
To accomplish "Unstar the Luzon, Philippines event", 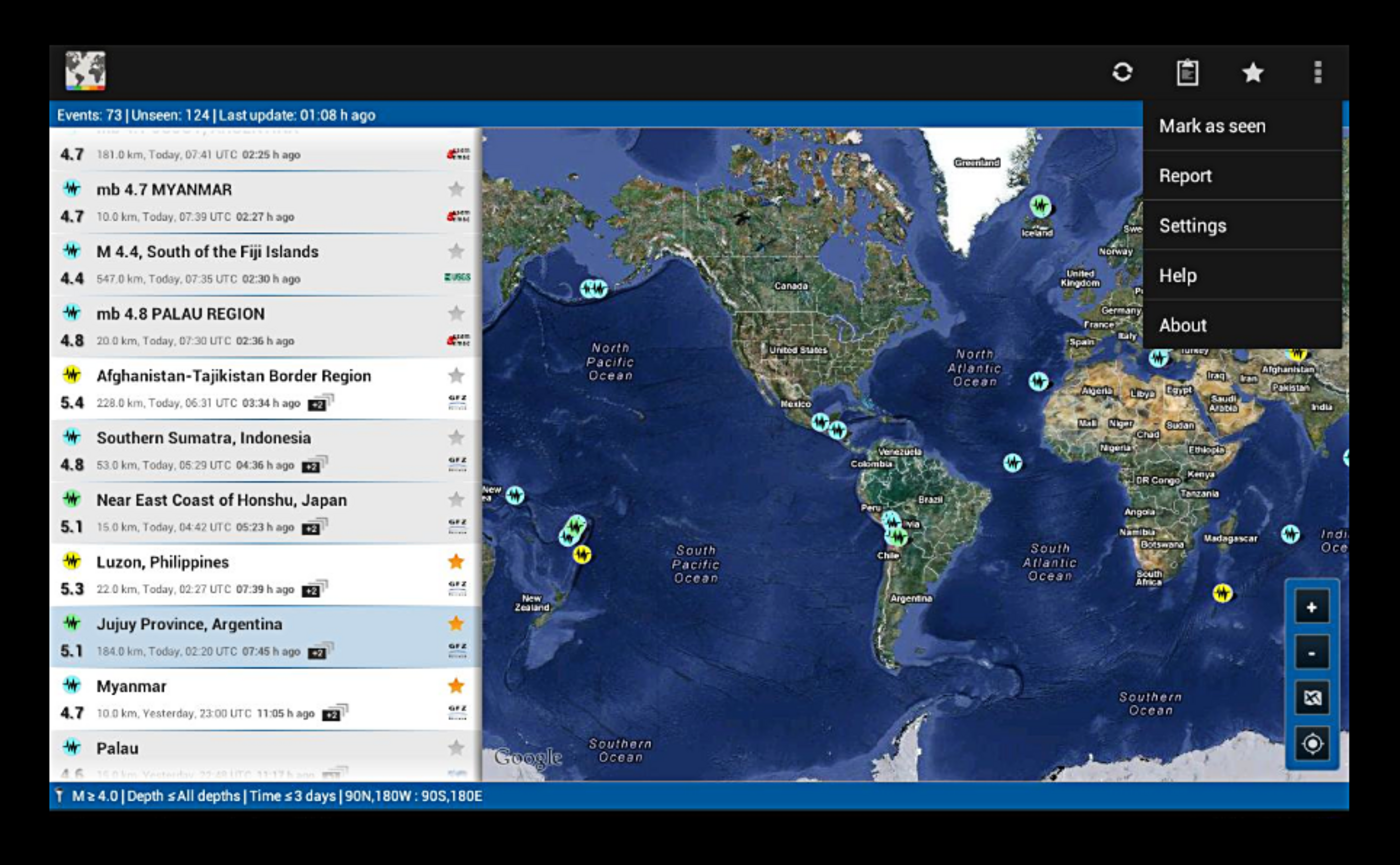I will 456,562.
